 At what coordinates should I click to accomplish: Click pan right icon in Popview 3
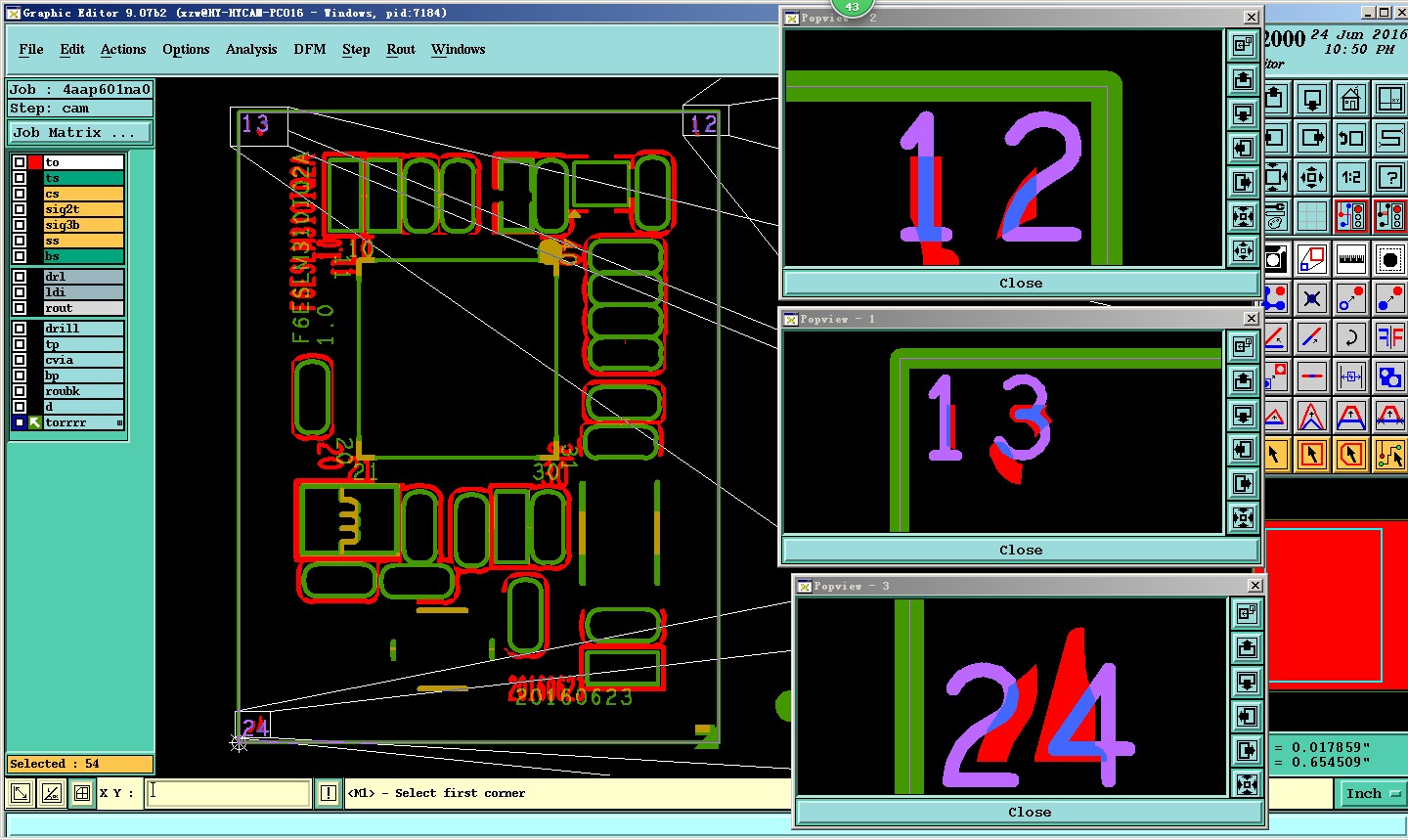click(1247, 750)
